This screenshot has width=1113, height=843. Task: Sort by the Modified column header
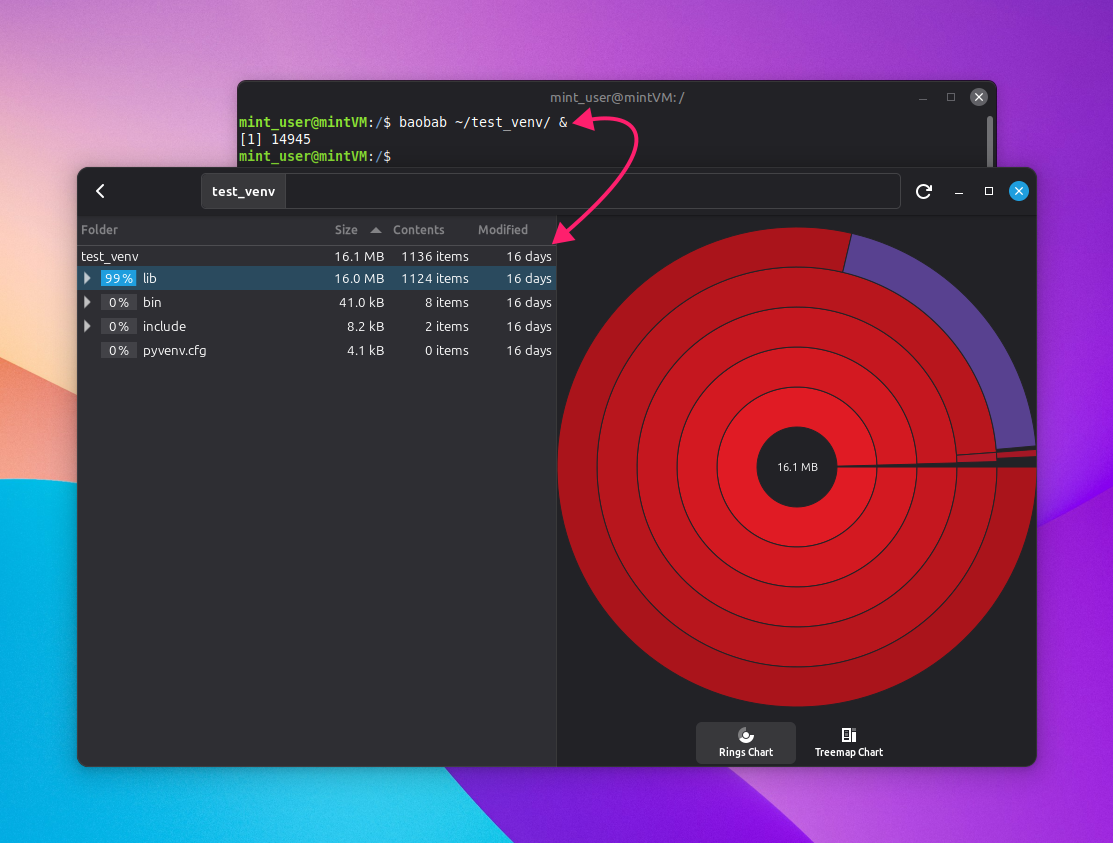(x=503, y=230)
